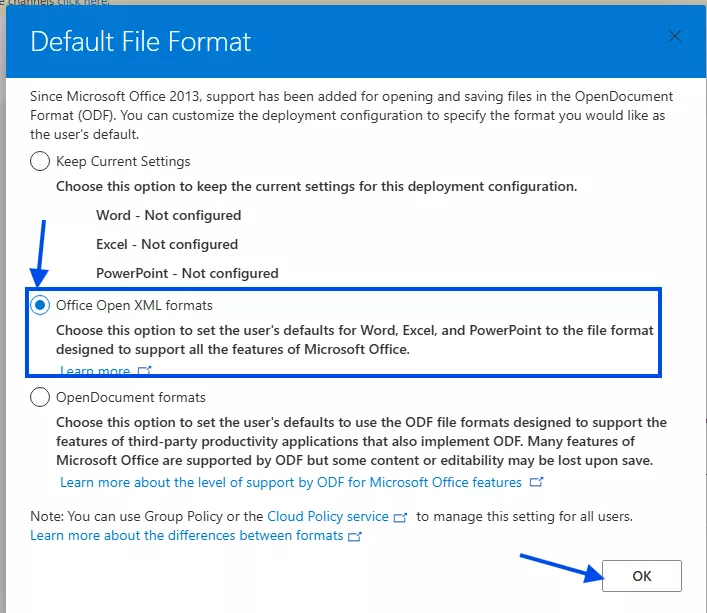Click the 'Excel - Not configured' text
Screen dimensions: 707x613
[x=167, y=244]
